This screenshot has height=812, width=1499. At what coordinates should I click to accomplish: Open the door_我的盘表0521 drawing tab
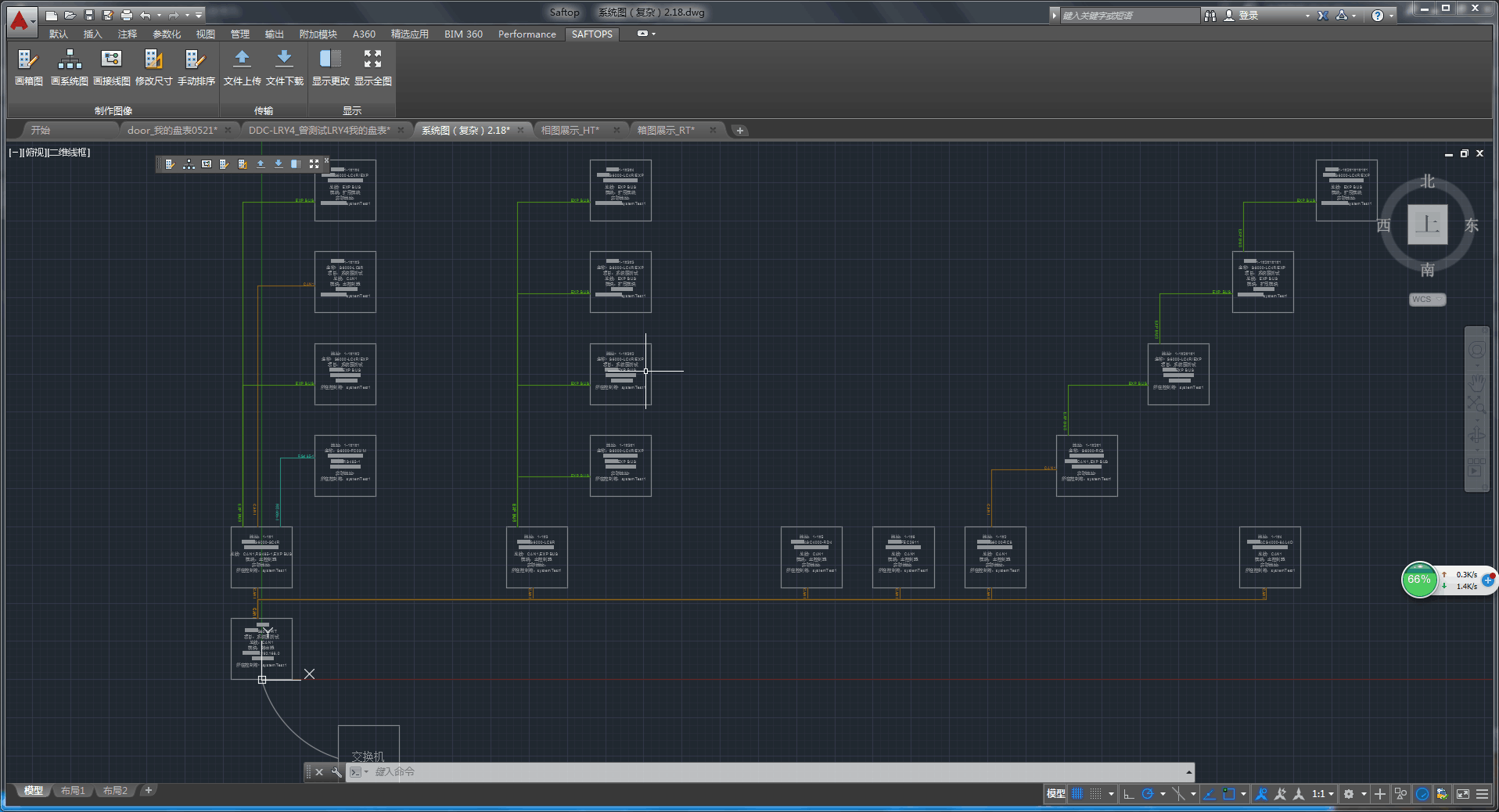click(x=172, y=131)
